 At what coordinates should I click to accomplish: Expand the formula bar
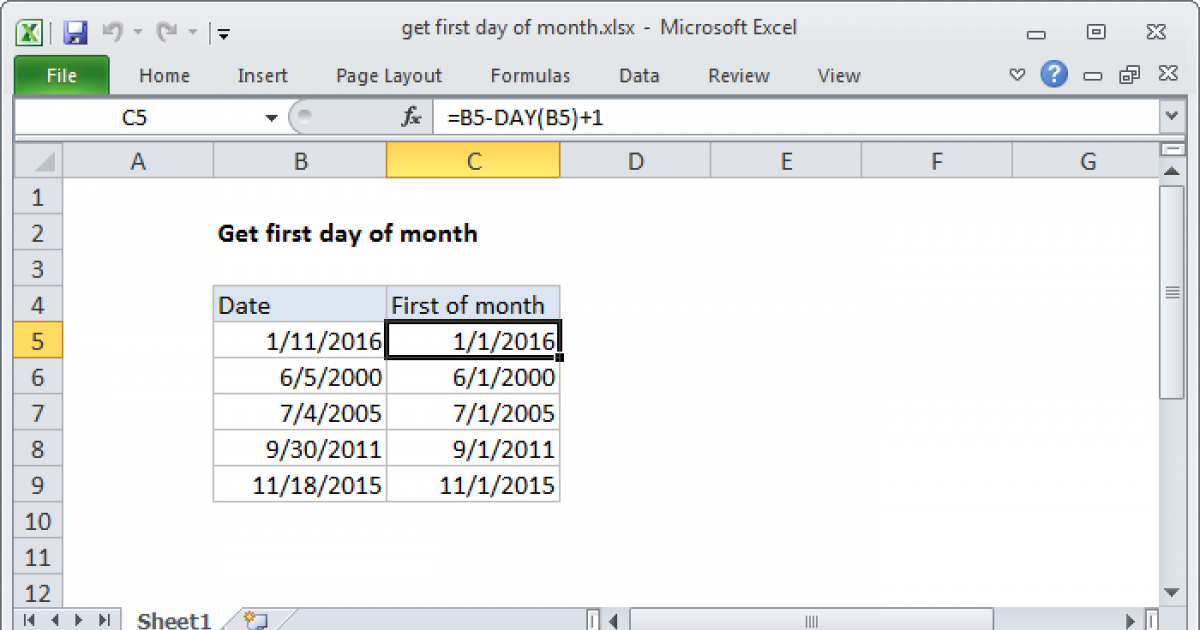(1171, 118)
